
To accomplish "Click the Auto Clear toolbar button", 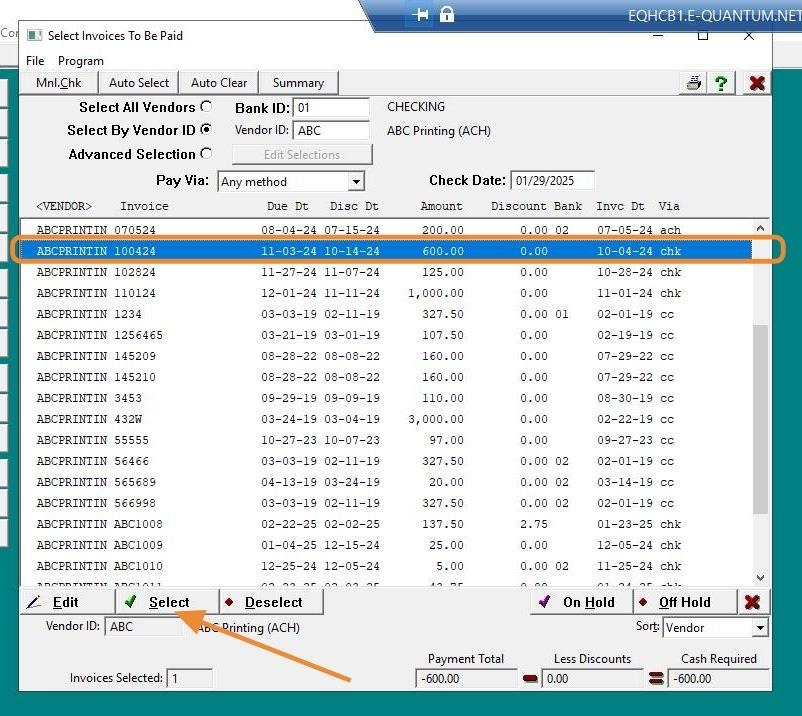I will (x=219, y=83).
